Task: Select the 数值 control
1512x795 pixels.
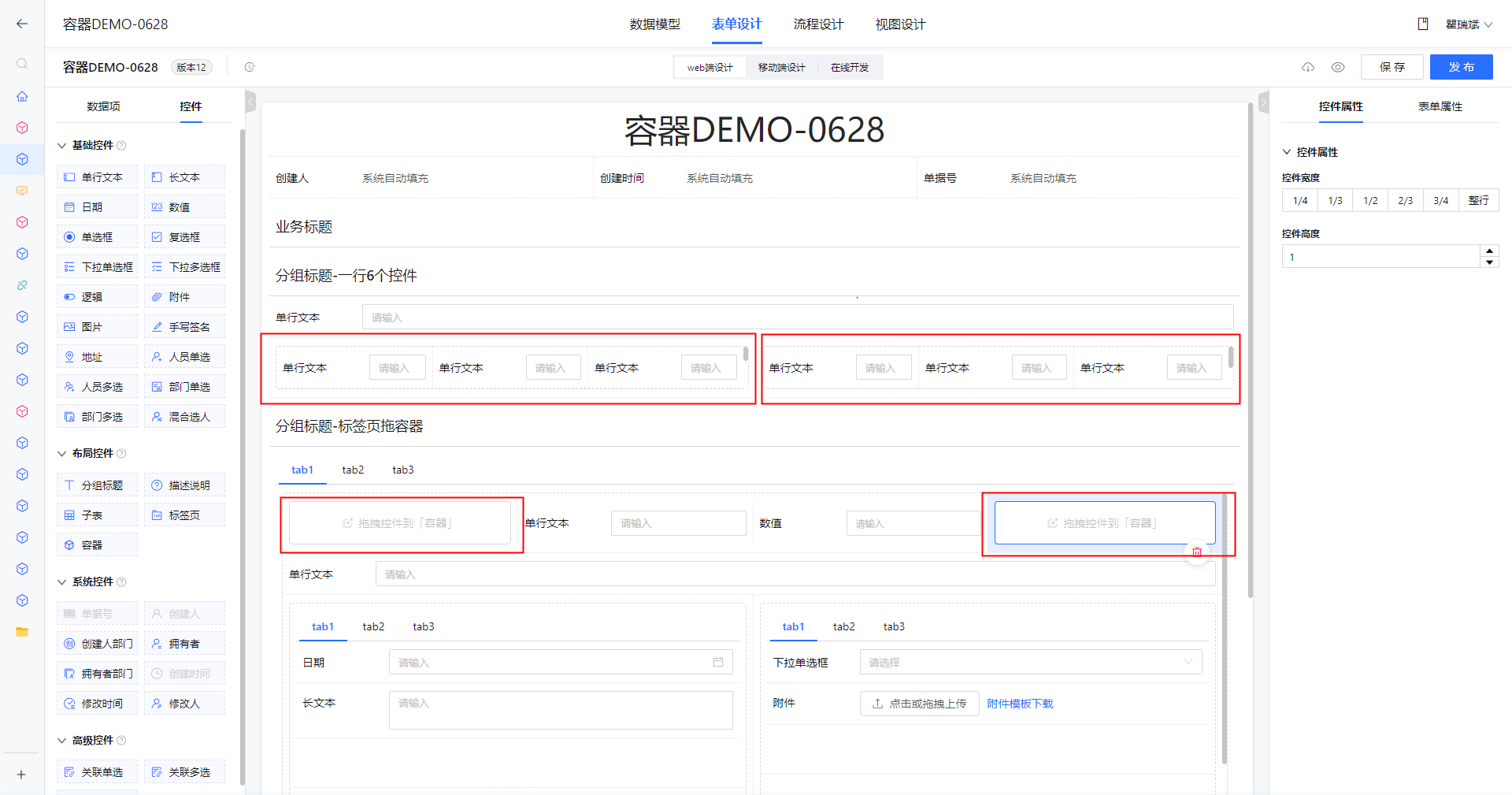Action: click(184, 207)
